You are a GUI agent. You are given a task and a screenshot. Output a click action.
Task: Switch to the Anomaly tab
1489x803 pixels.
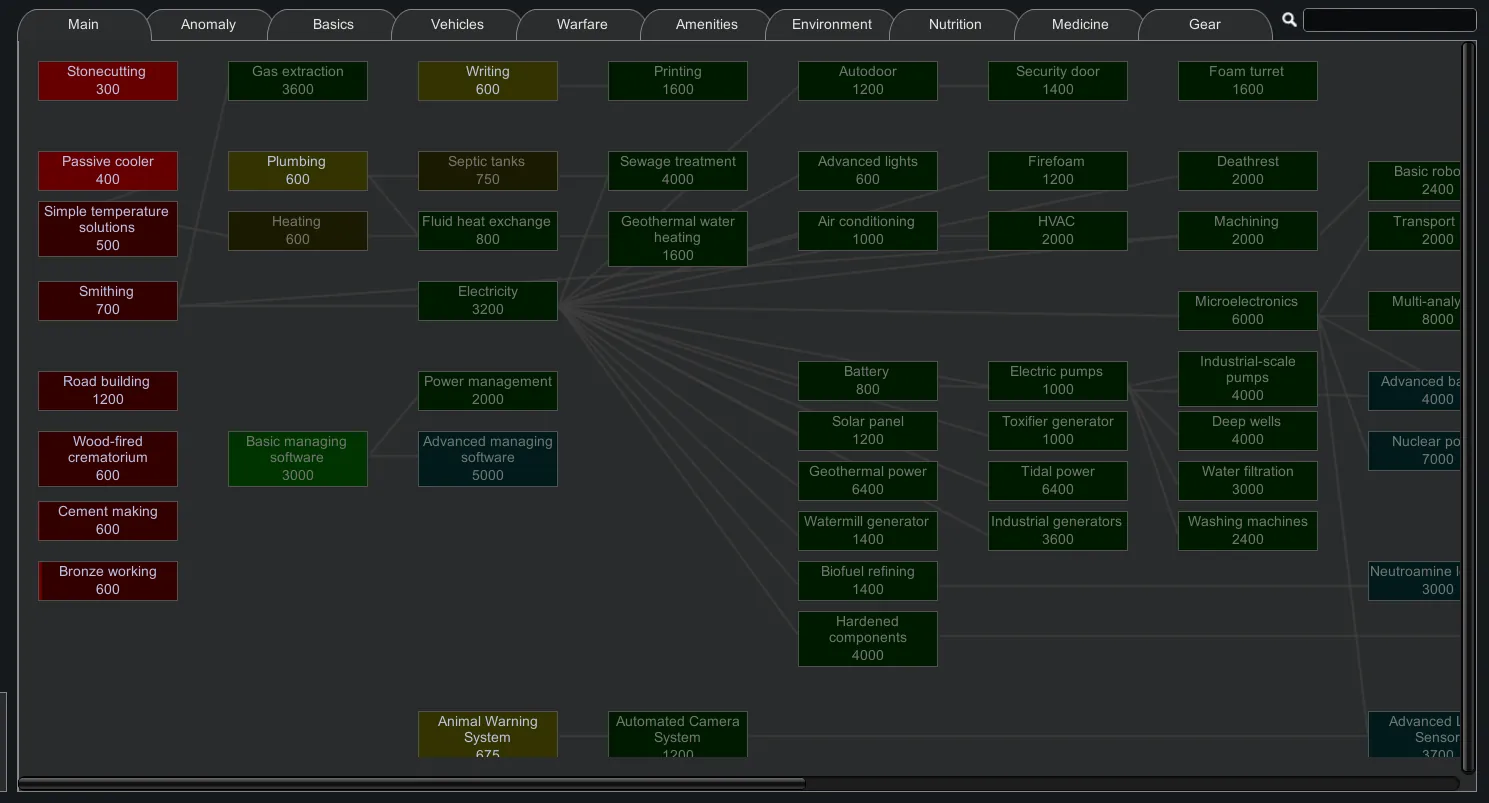click(208, 24)
